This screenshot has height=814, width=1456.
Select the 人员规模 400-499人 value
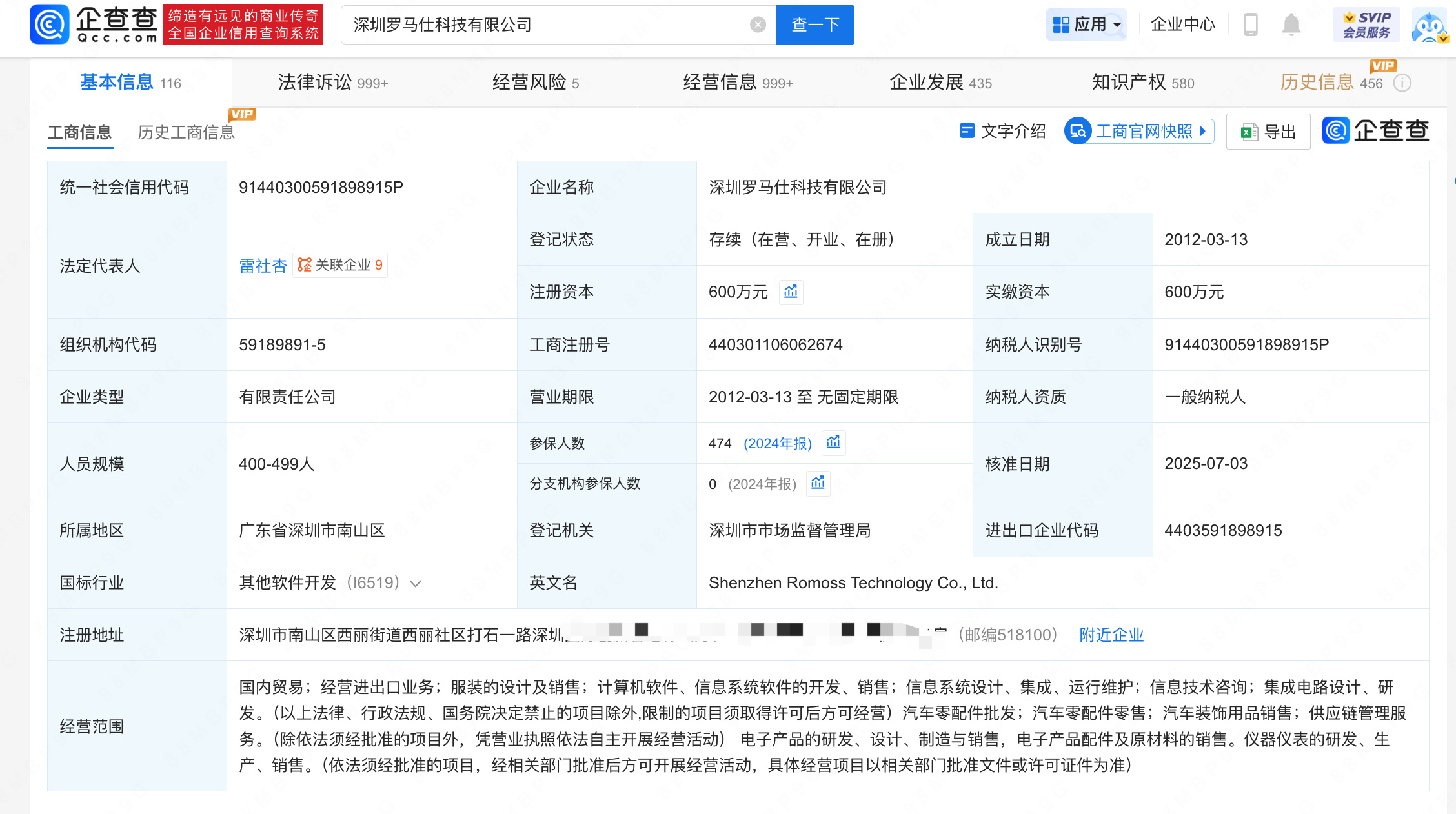276,464
